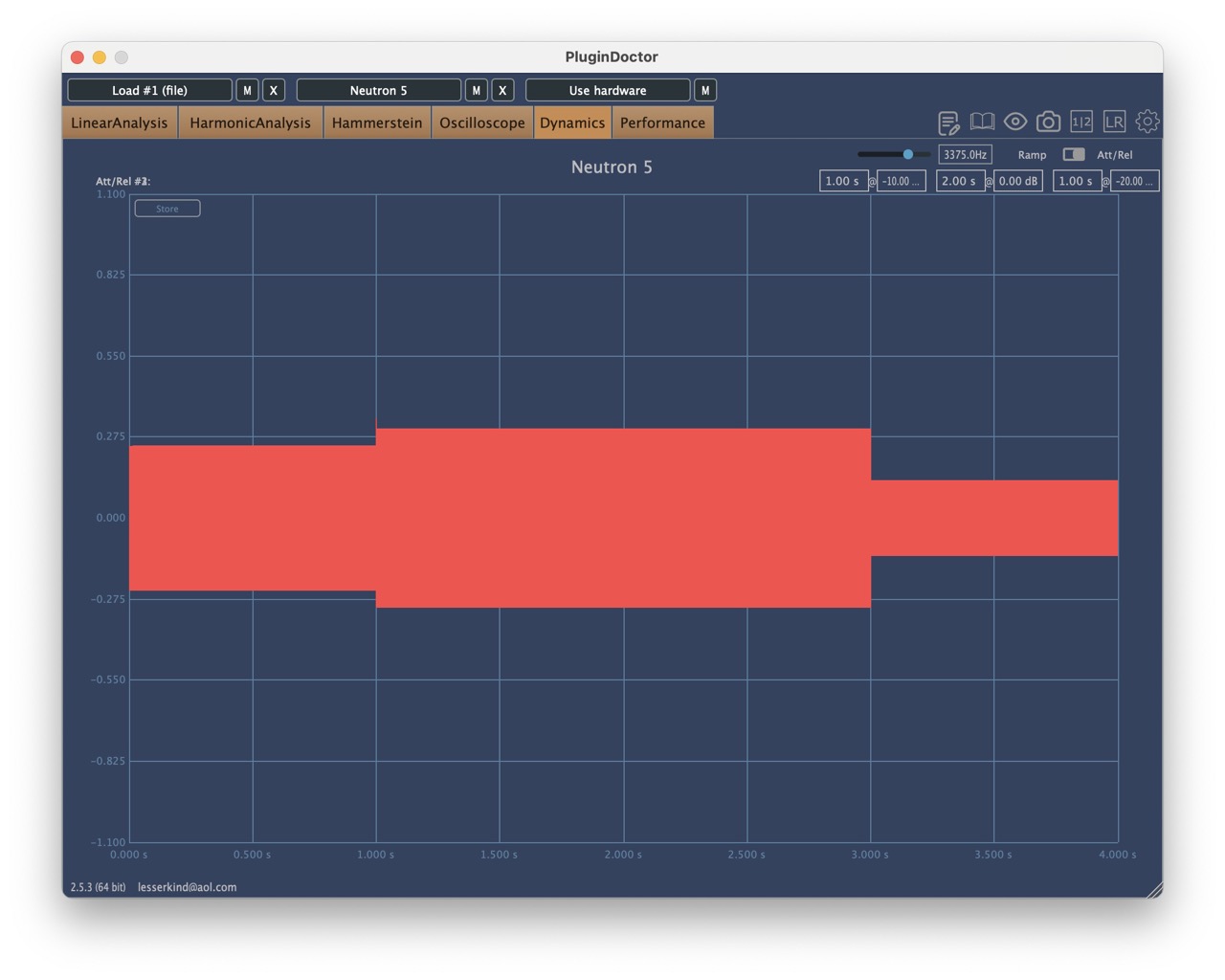
Task: Click the eye visibility icon
Action: click(x=1014, y=122)
